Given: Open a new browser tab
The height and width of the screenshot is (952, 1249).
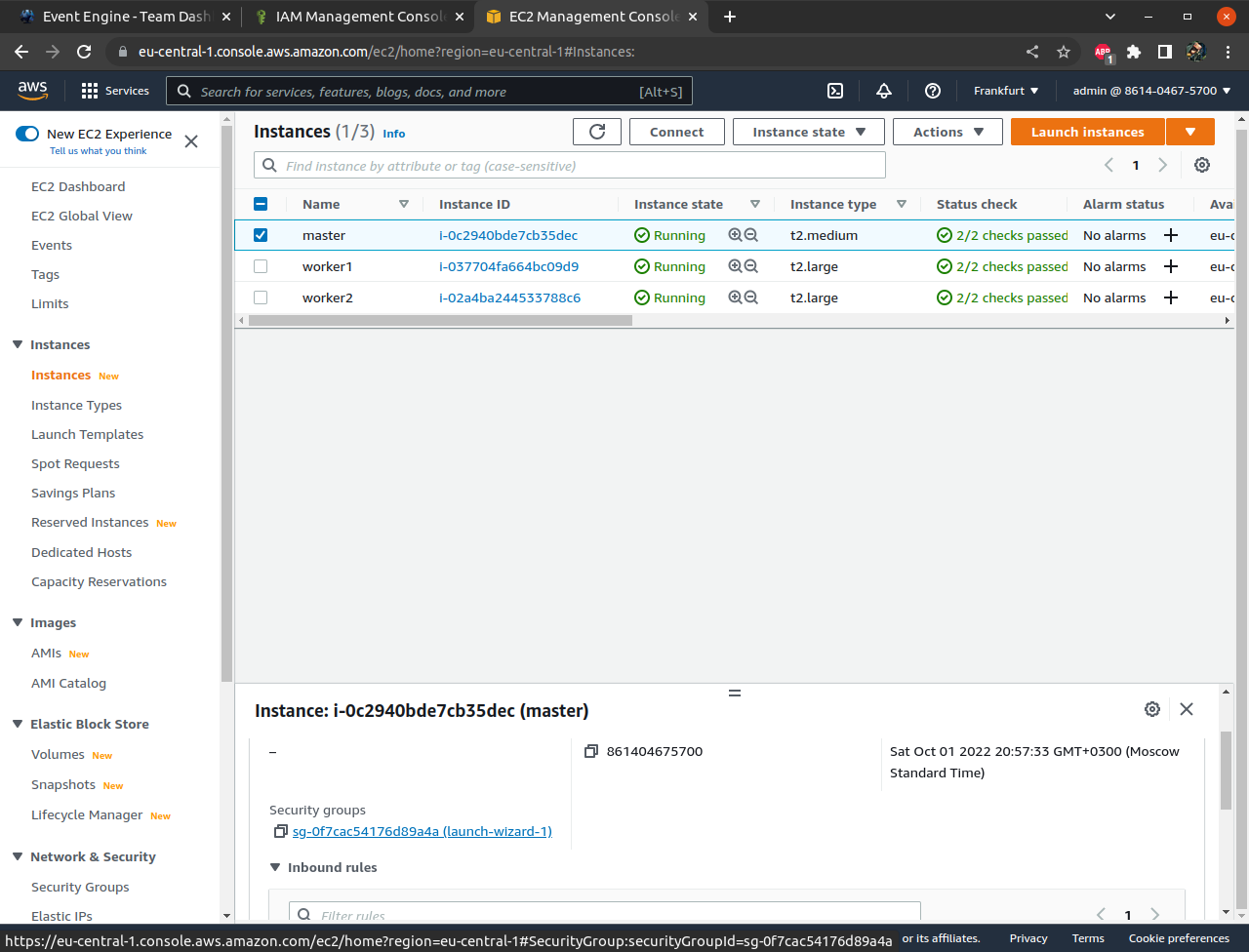Looking at the screenshot, I should coord(730,17).
